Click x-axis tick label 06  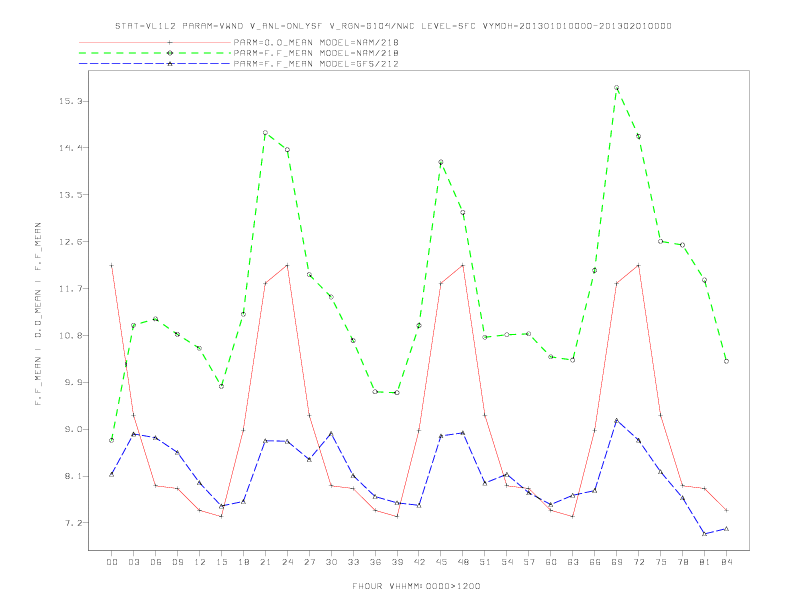(156, 562)
